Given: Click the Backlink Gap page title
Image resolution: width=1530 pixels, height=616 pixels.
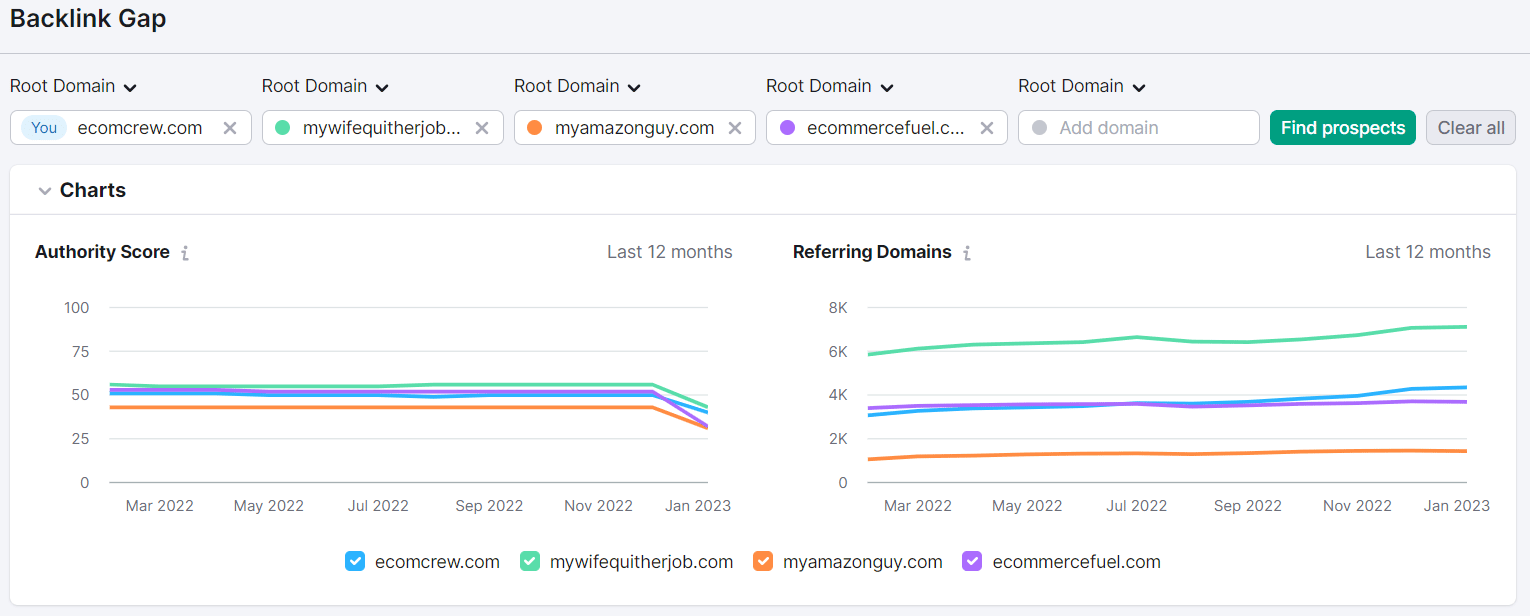Looking at the screenshot, I should click(88, 19).
